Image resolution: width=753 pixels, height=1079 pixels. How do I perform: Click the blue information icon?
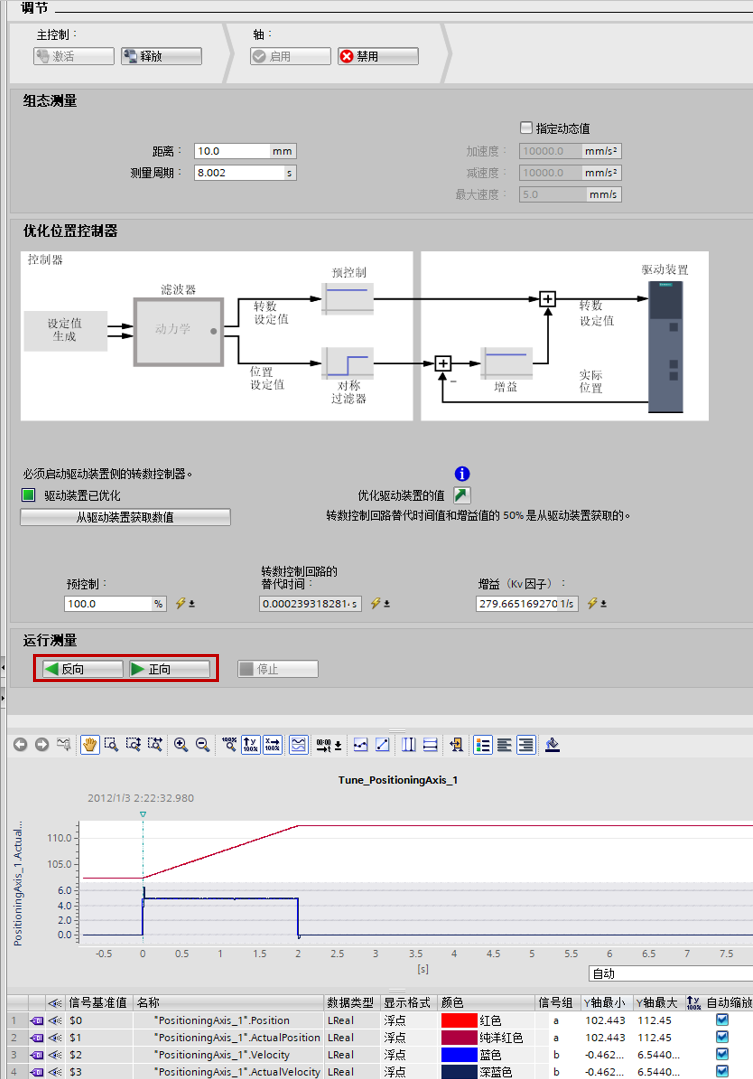(462, 474)
